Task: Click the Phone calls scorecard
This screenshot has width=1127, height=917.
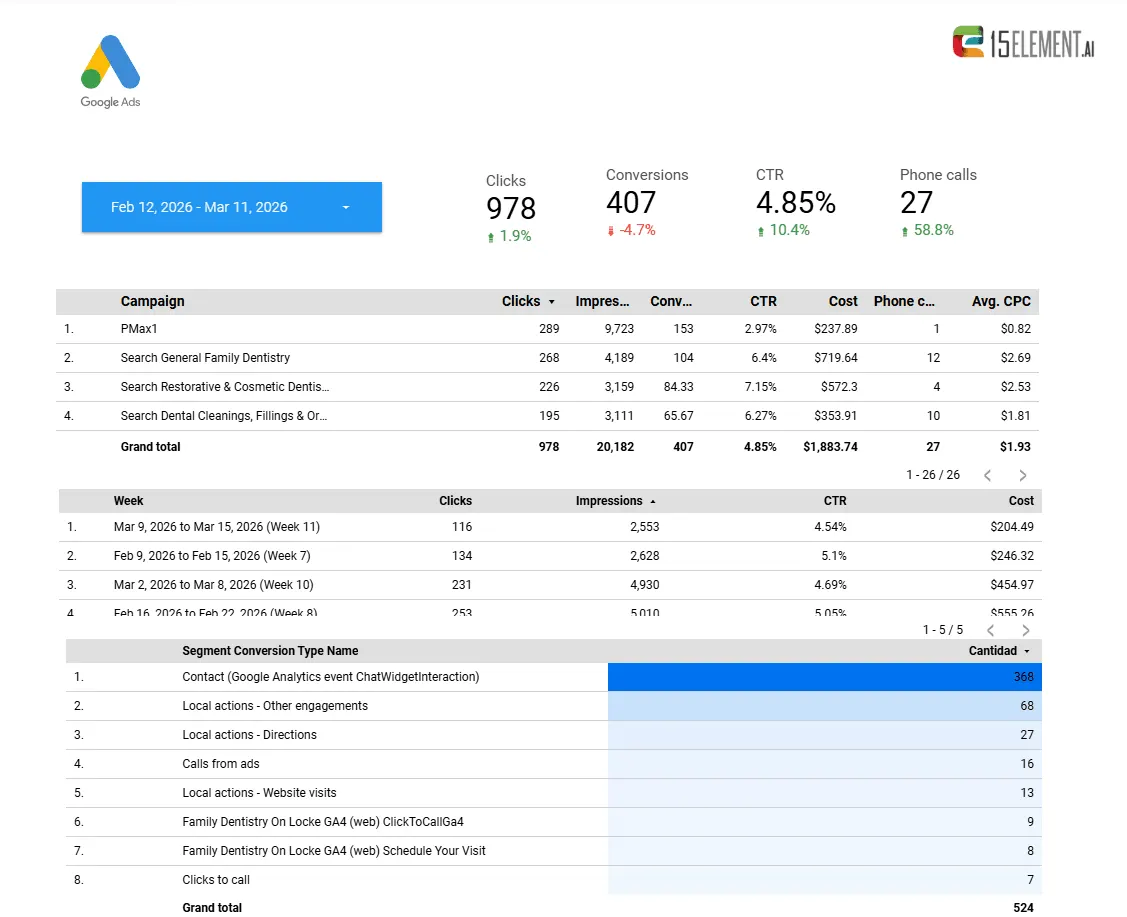Action: pyautogui.click(x=938, y=203)
